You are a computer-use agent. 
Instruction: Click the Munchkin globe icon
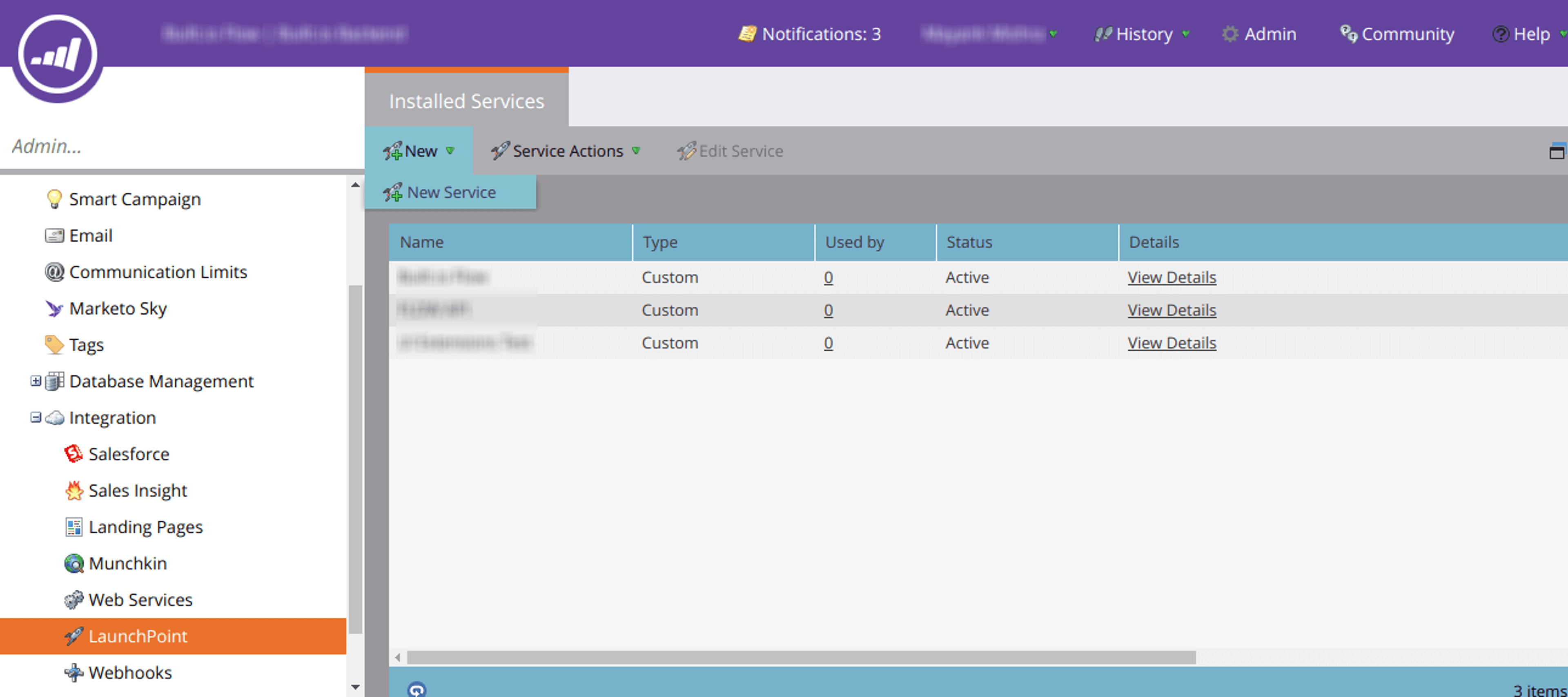[x=73, y=563]
